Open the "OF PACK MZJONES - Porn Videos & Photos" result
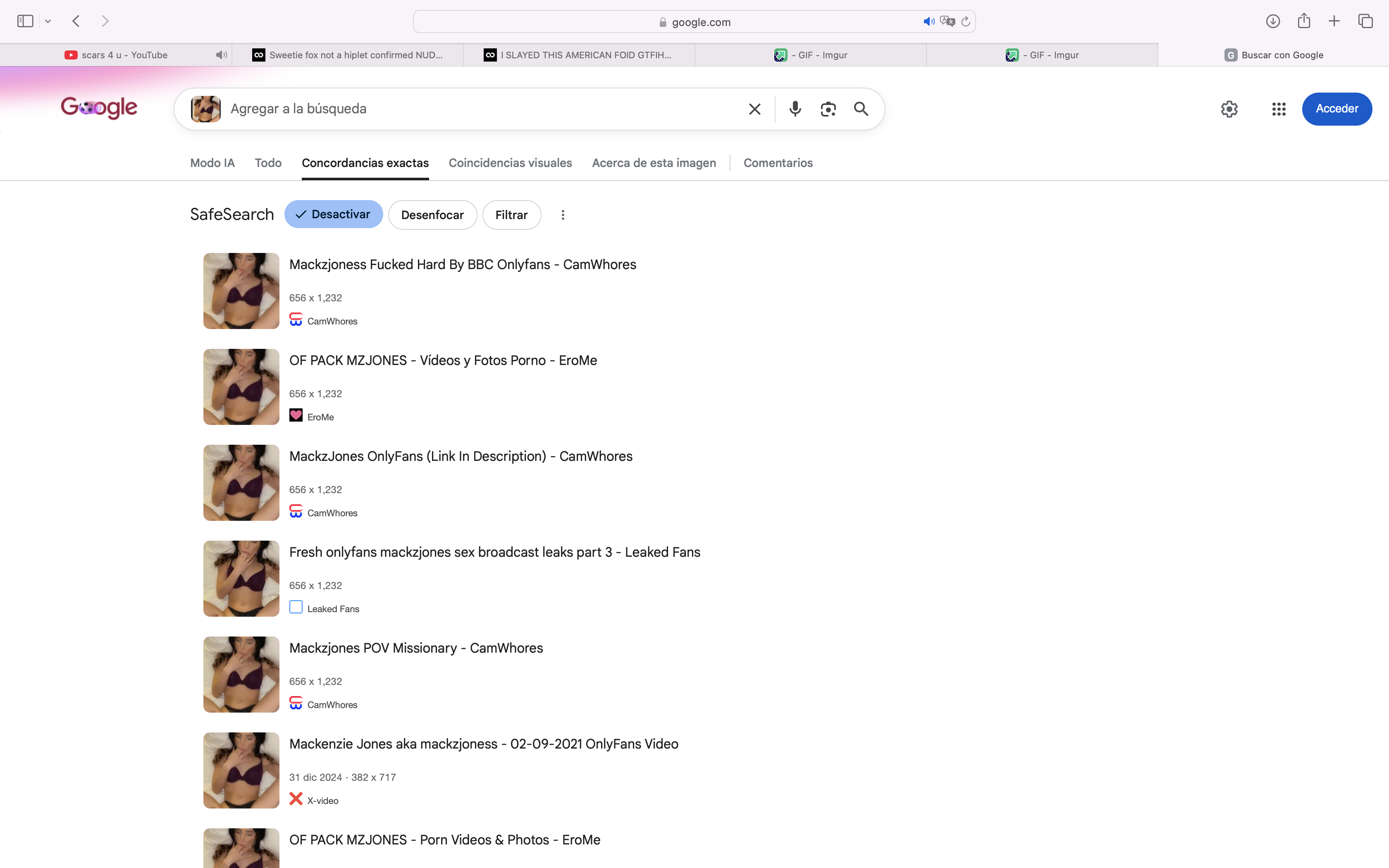The image size is (1389, 868). point(445,840)
